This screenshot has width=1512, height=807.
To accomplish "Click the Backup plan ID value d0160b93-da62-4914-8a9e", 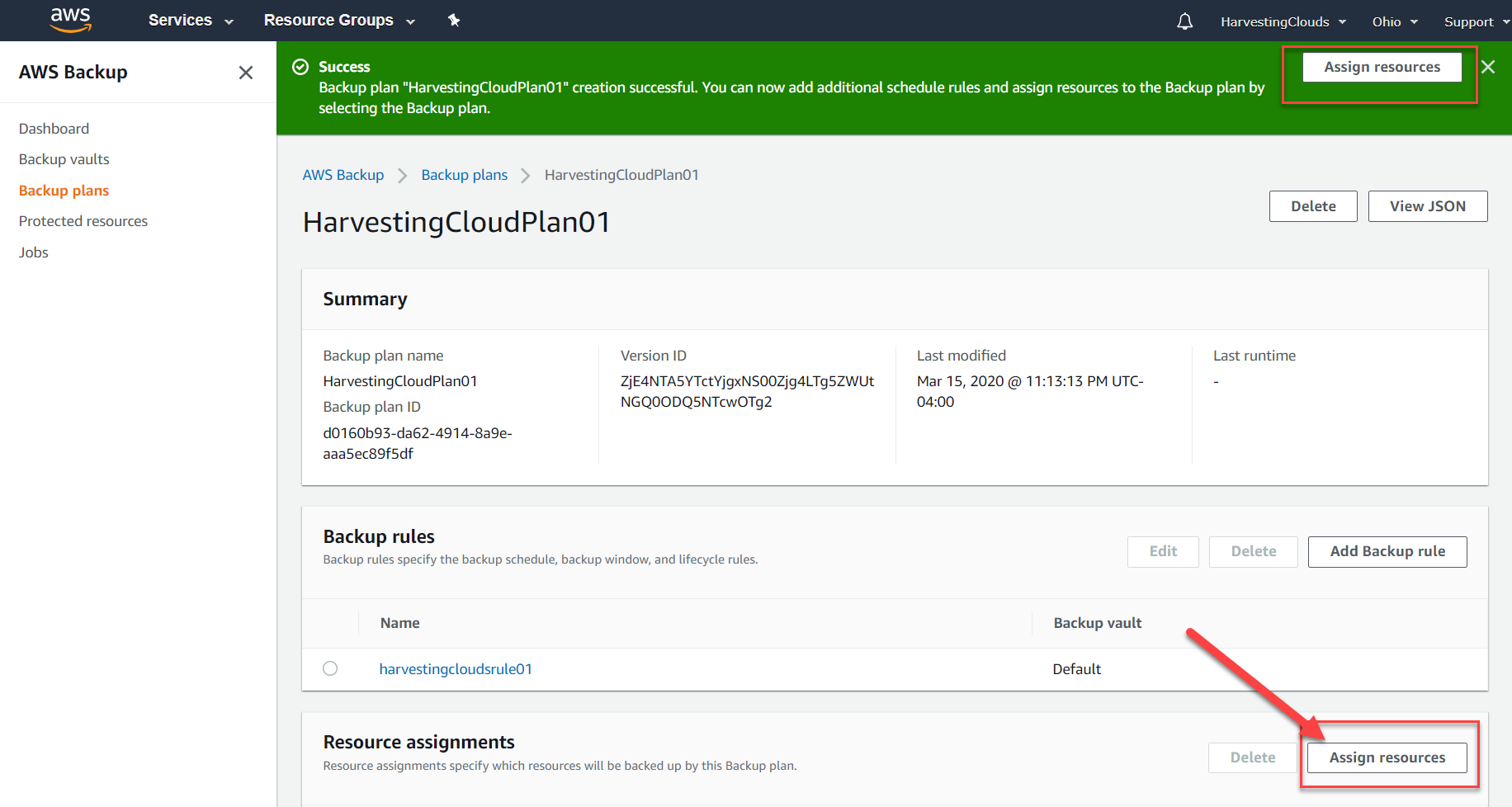I will 418,443.
